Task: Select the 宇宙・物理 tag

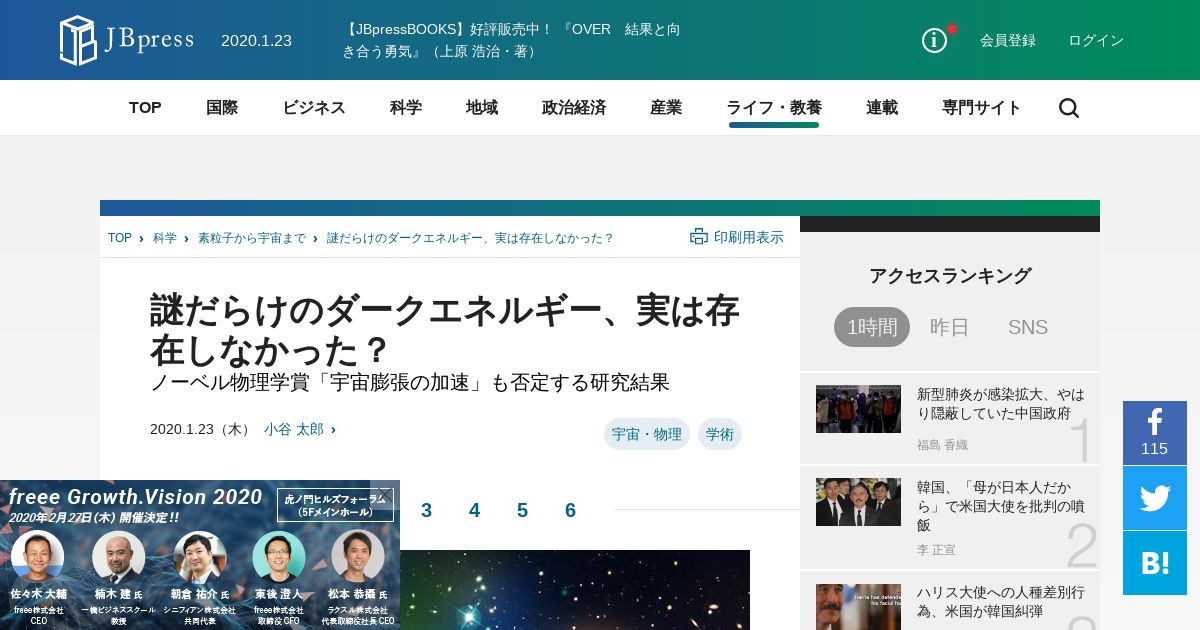Action: point(647,434)
